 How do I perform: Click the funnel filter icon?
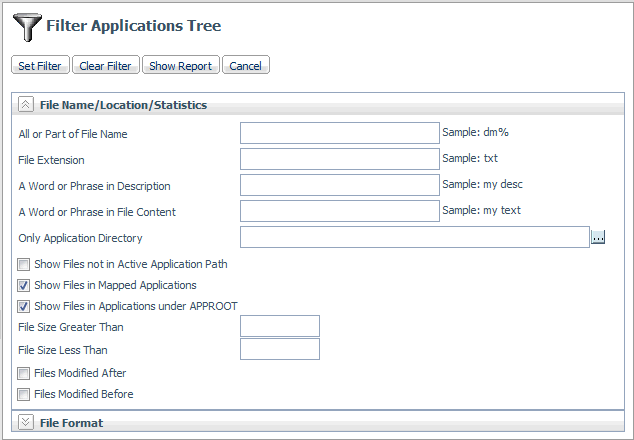click(27, 27)
